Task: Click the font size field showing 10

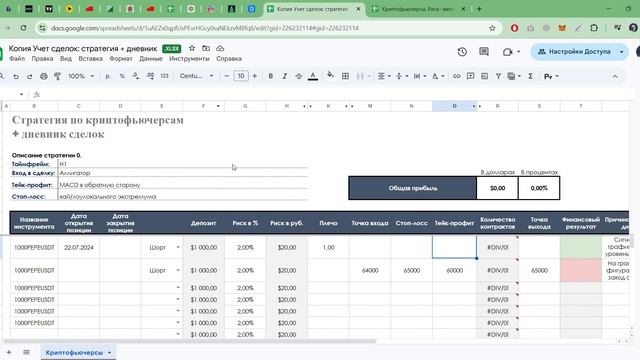Action: [241, 76]
